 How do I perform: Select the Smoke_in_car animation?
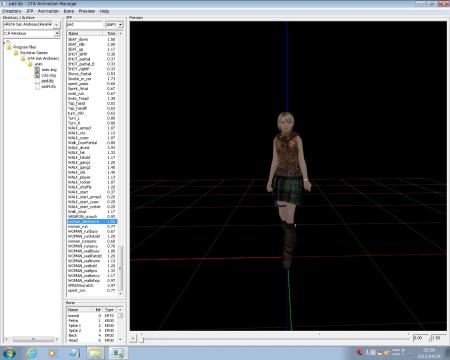92,79
